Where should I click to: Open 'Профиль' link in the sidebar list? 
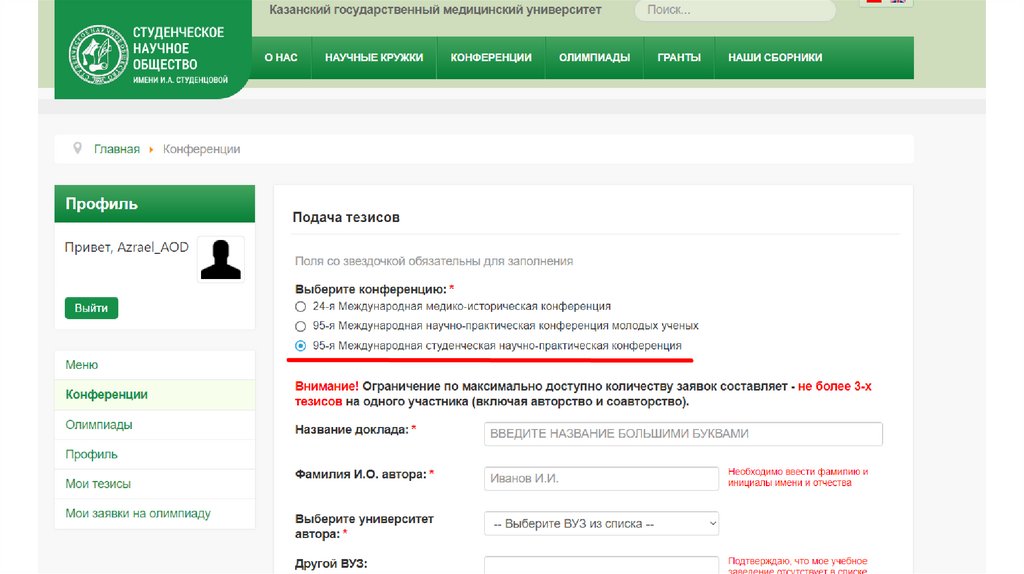click(155, 454)
